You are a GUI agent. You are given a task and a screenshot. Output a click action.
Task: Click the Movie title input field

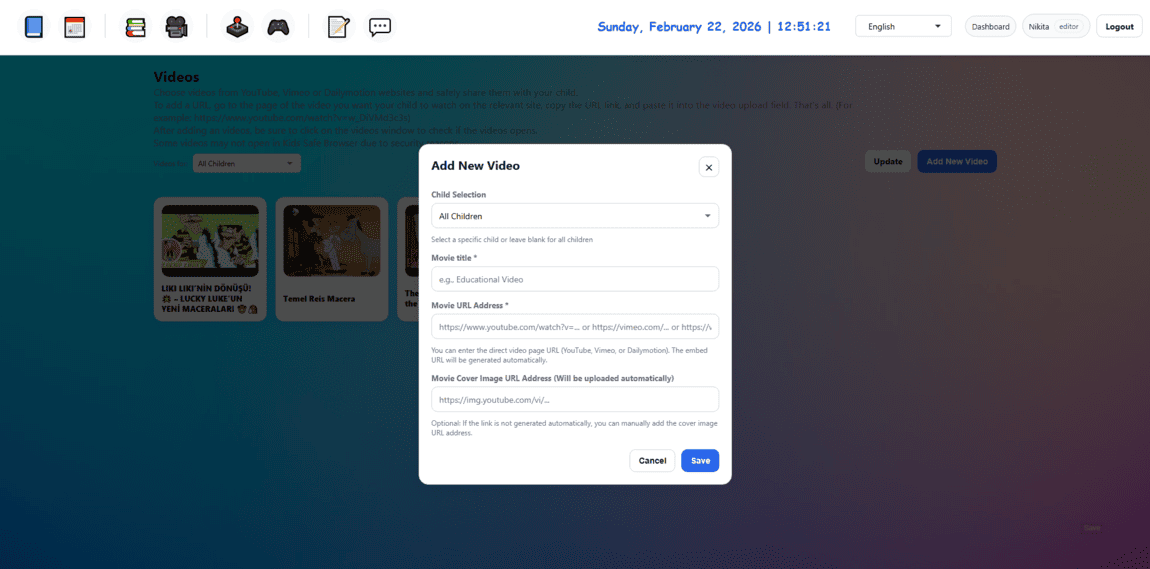pyautogui.click(x=574, y=279)
